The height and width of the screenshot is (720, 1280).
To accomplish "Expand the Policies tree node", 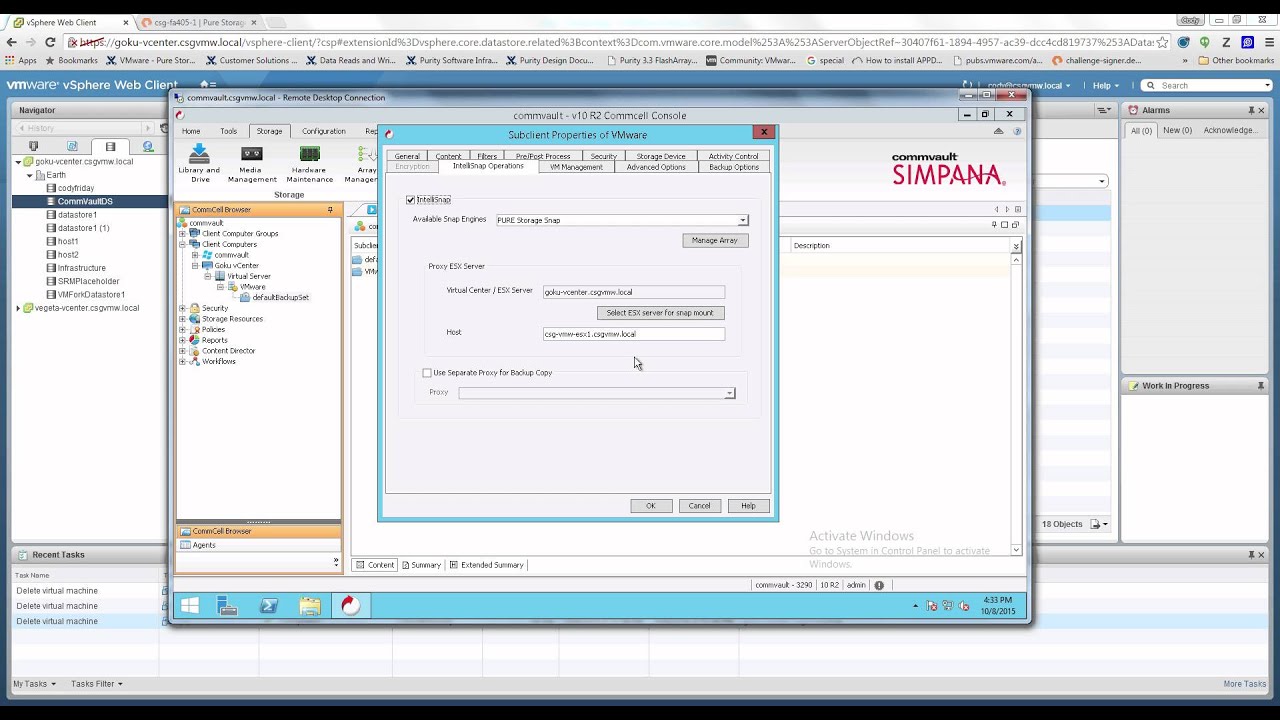I will tap(182, 329).
